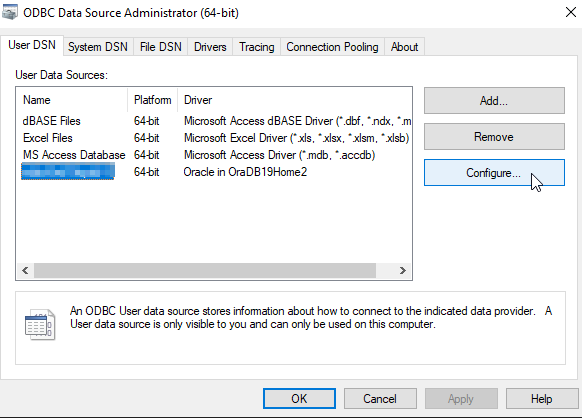Click the Remove button
The height and width of the screenshot is (418, 582).
click(494, 137)
